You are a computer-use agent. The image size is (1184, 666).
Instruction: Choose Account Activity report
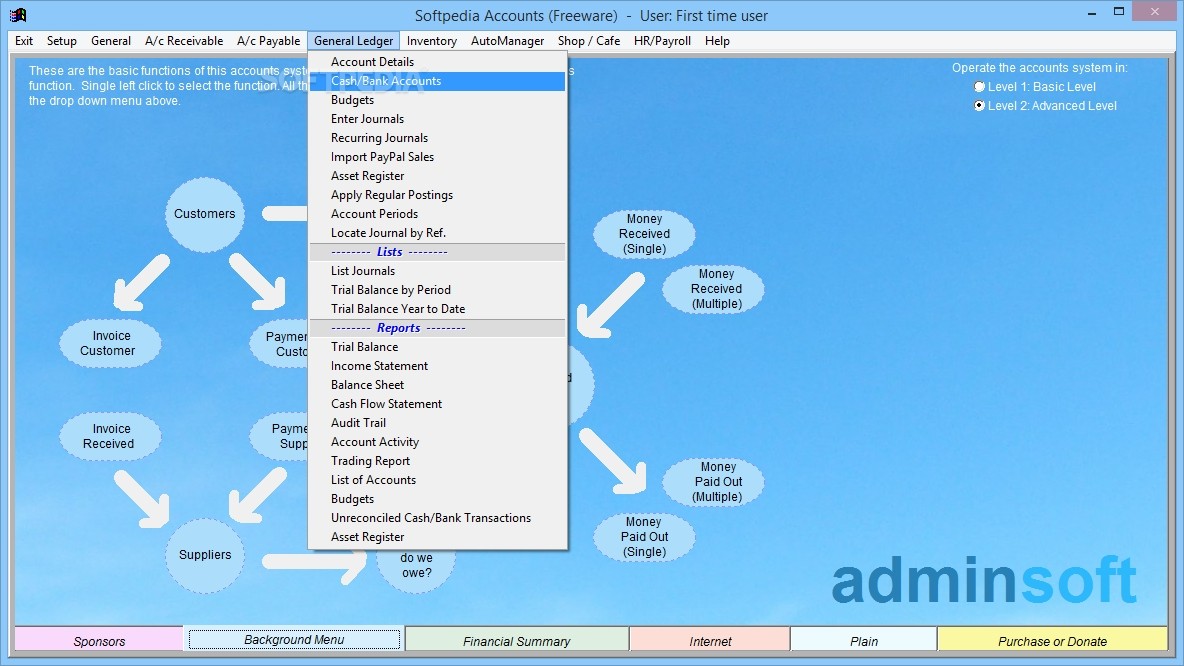coord(437,442)
